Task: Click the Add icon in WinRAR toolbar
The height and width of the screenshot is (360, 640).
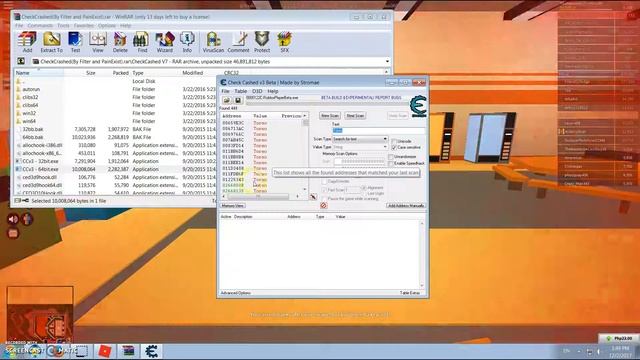Action: 27,42
